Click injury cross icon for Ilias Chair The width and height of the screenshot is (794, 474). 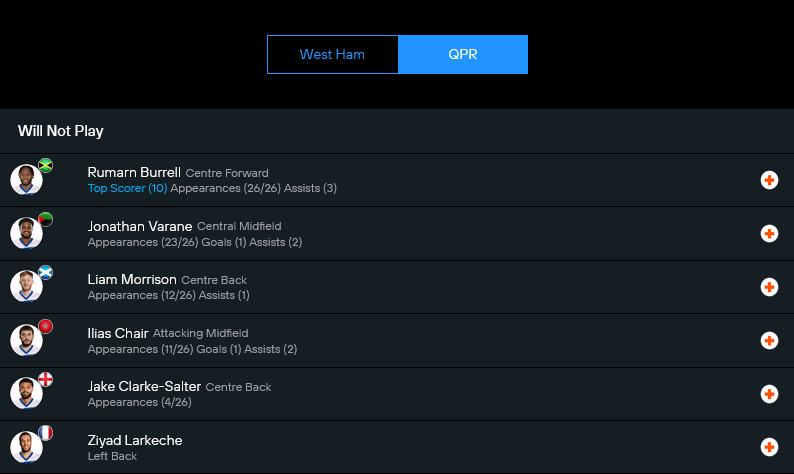click(769, 341)
